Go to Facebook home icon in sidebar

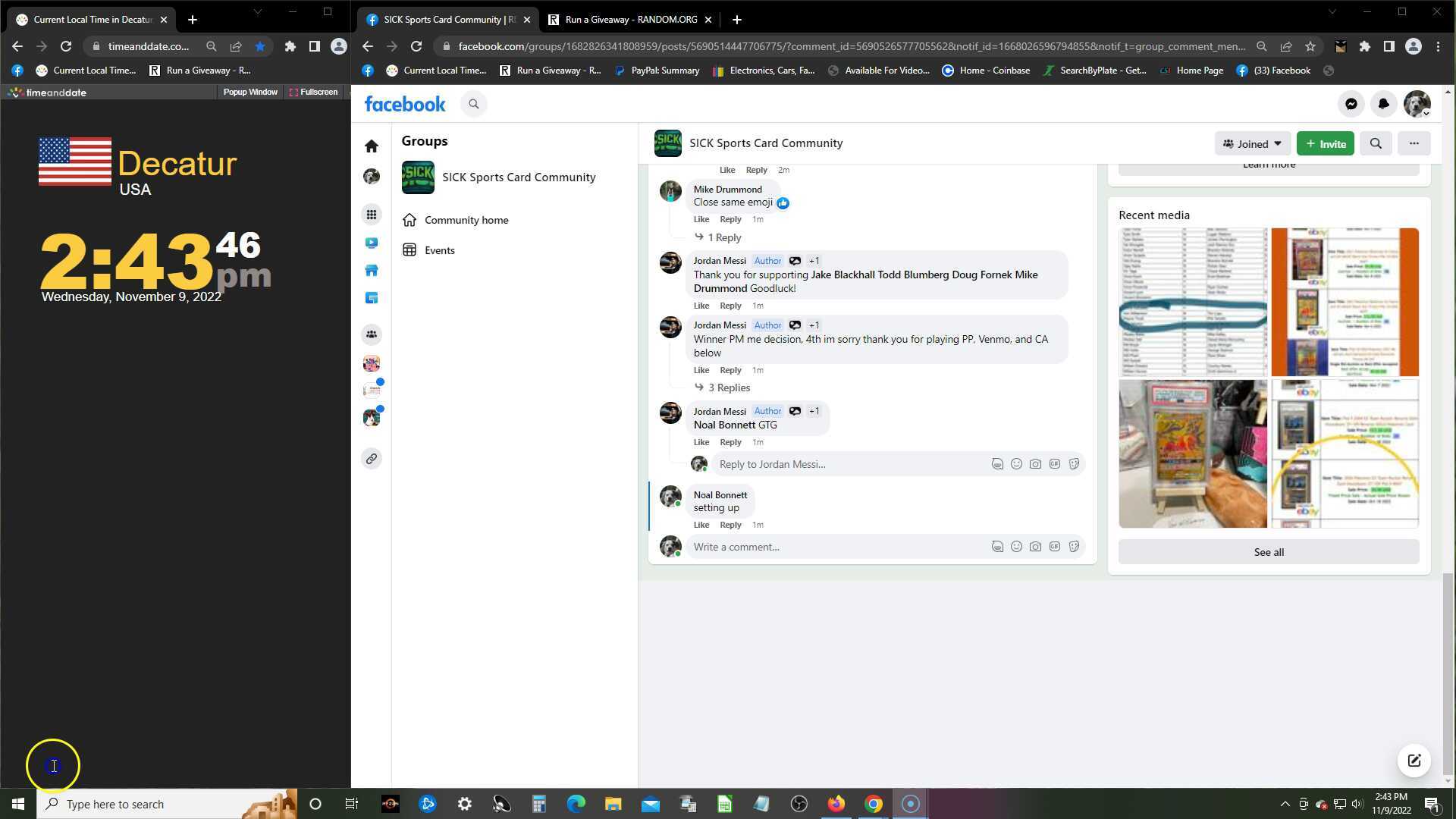(372, 146)
